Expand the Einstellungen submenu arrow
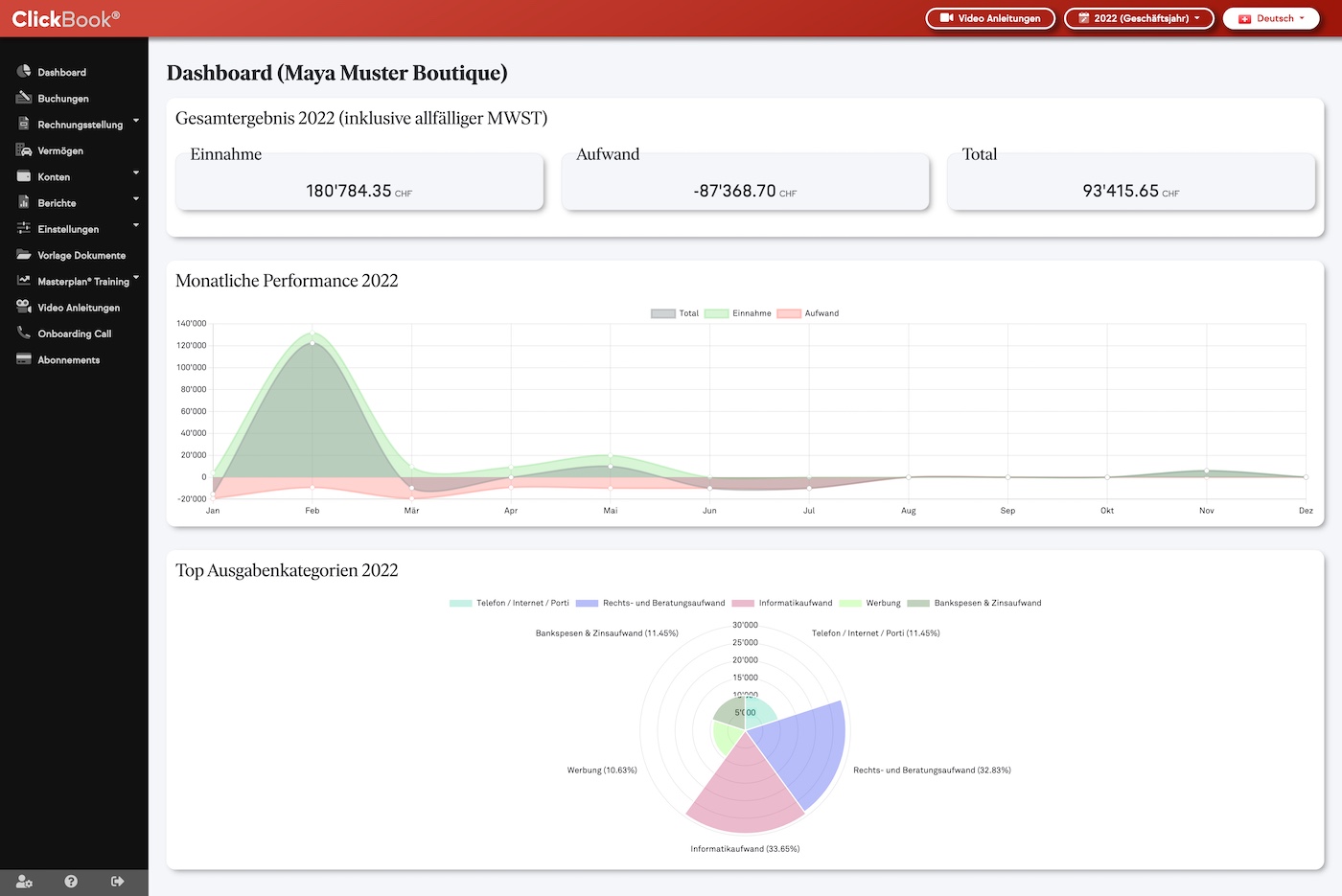1342x896 pixels. point(136,225)
